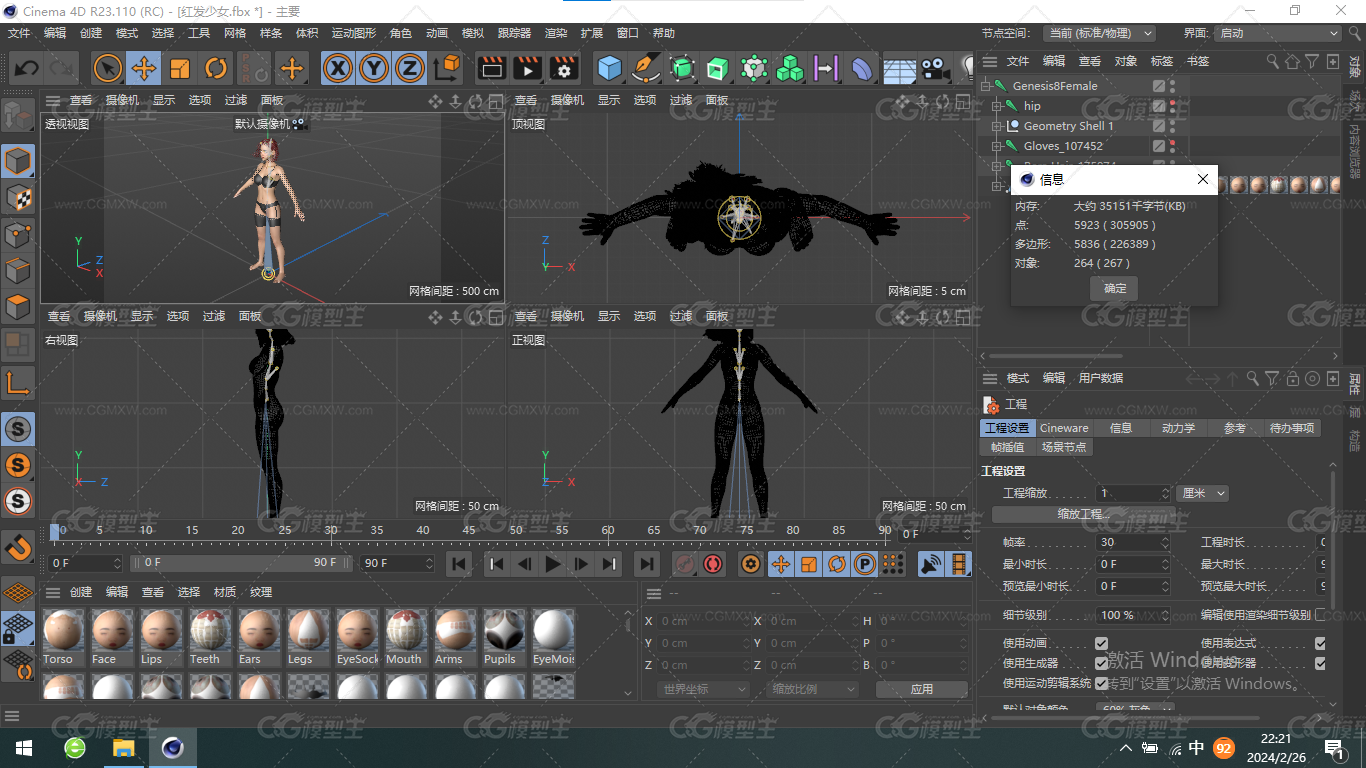Add a Floor environment object icon
Screen dimensions: 1366x768
tap(899, 69)
